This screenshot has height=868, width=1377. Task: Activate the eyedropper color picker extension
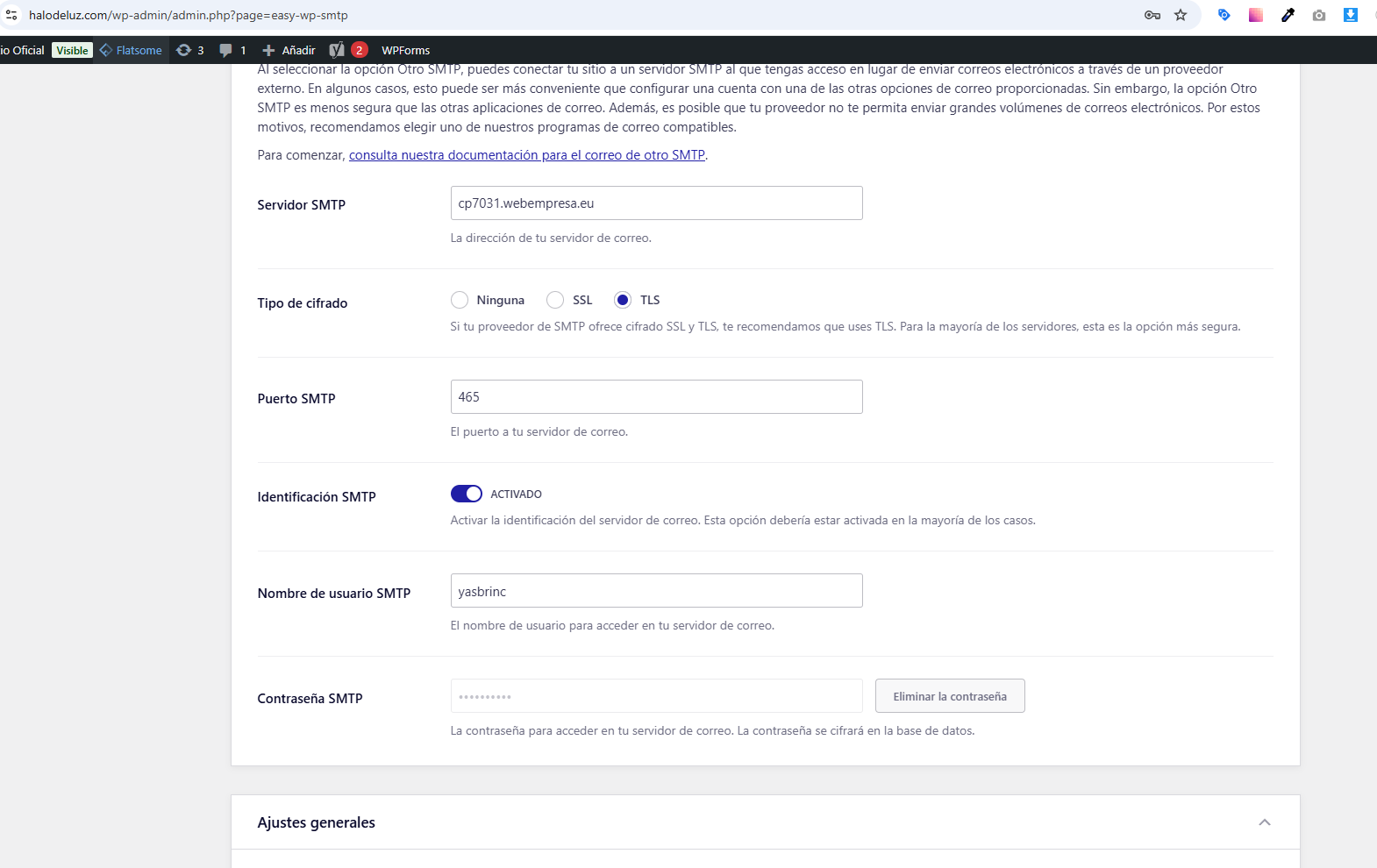click(x=1288, y=15)
